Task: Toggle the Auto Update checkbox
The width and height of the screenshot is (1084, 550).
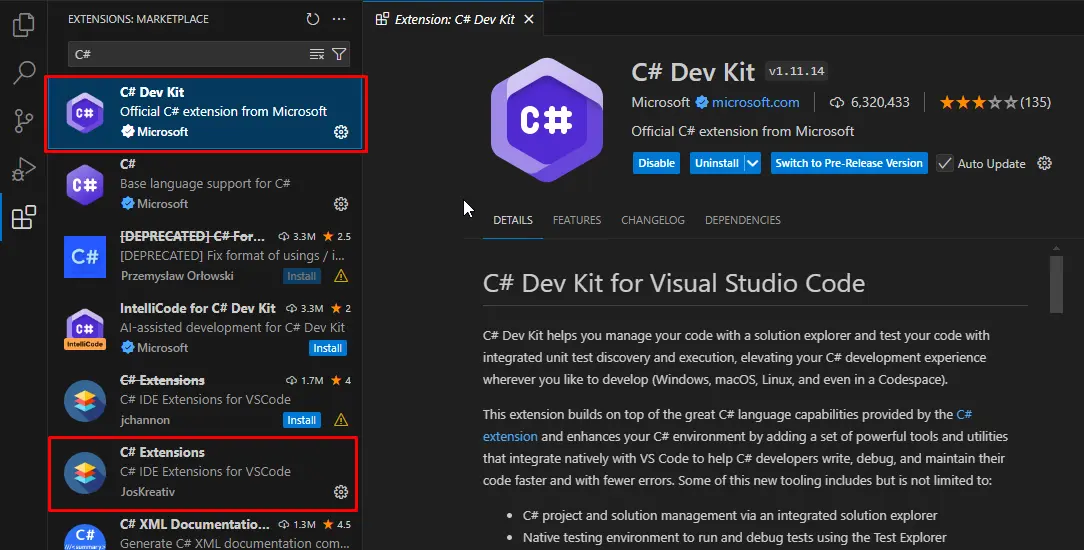Action: pos(944,163)
